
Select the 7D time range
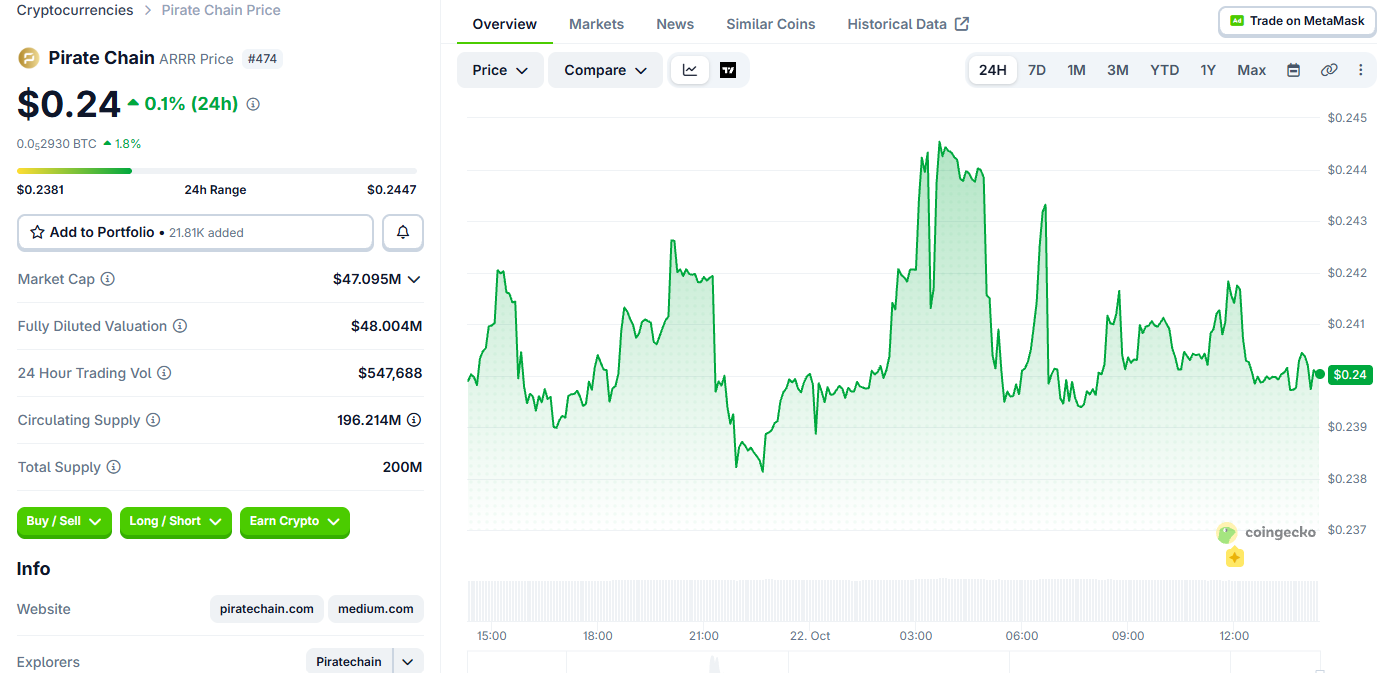click(x=1037, y=70)
